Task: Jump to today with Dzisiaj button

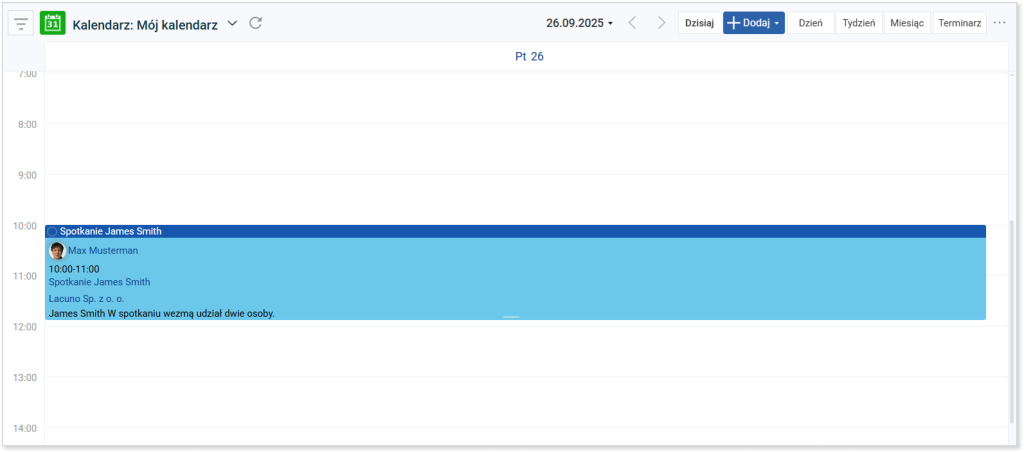Action: [x=699, y=23]
